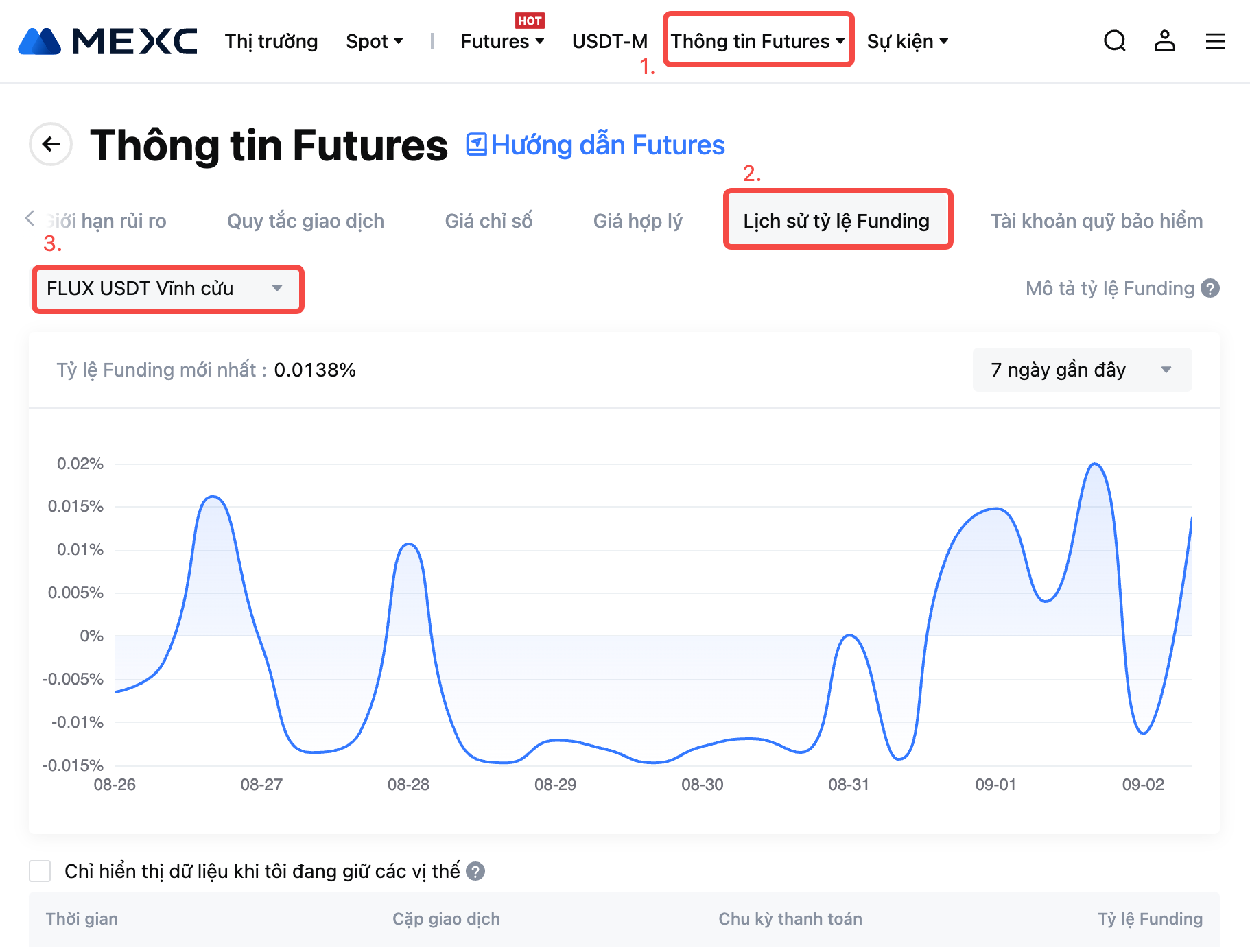This screenshot has height=952, width=1250.
Task: Click USDT-M in the navigation bar
Action: [609, 41]
